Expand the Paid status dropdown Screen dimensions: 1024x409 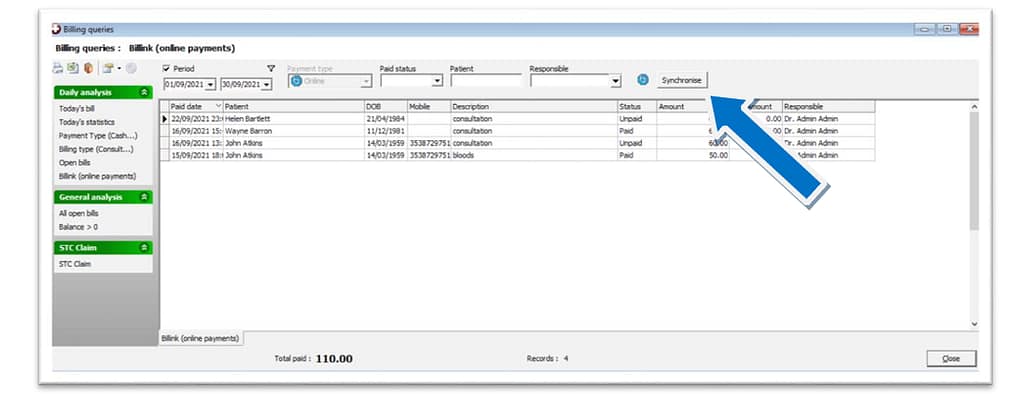point(437,81)
